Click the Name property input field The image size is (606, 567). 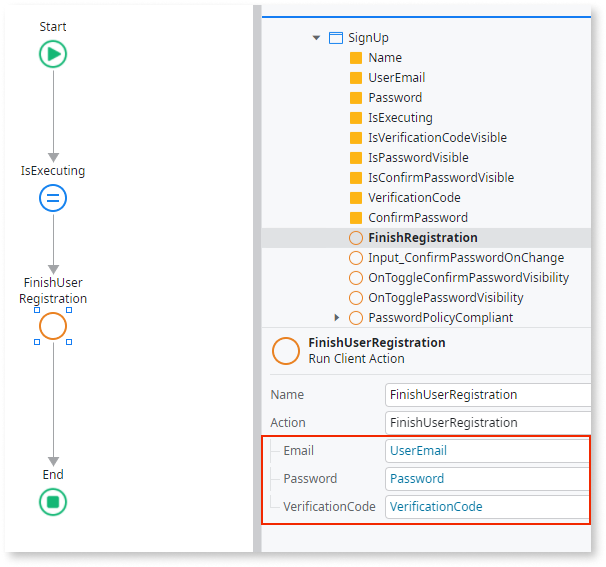[x=488, y=395]
